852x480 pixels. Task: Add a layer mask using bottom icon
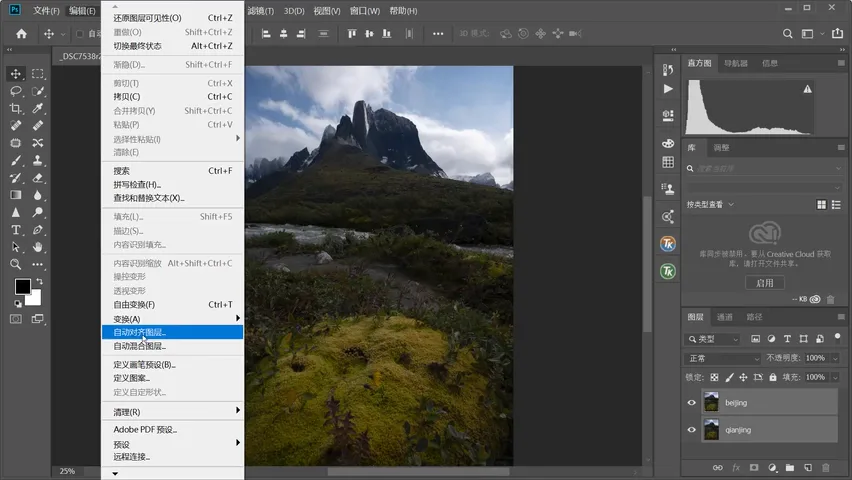754,467
